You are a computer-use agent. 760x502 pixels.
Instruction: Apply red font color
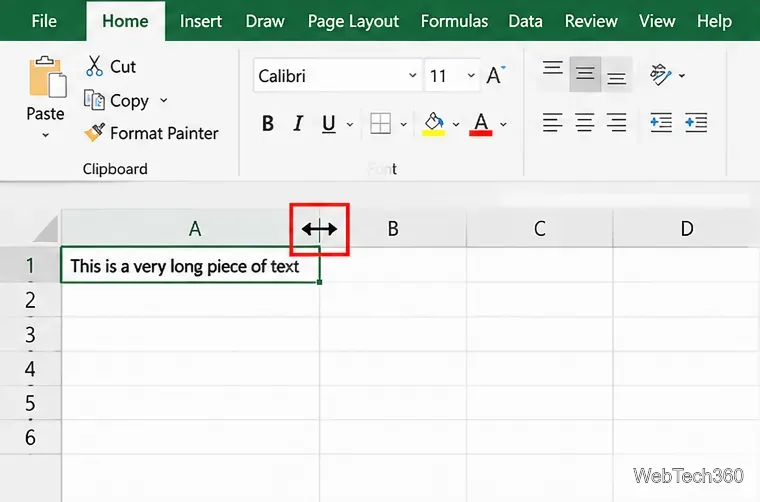481,124
